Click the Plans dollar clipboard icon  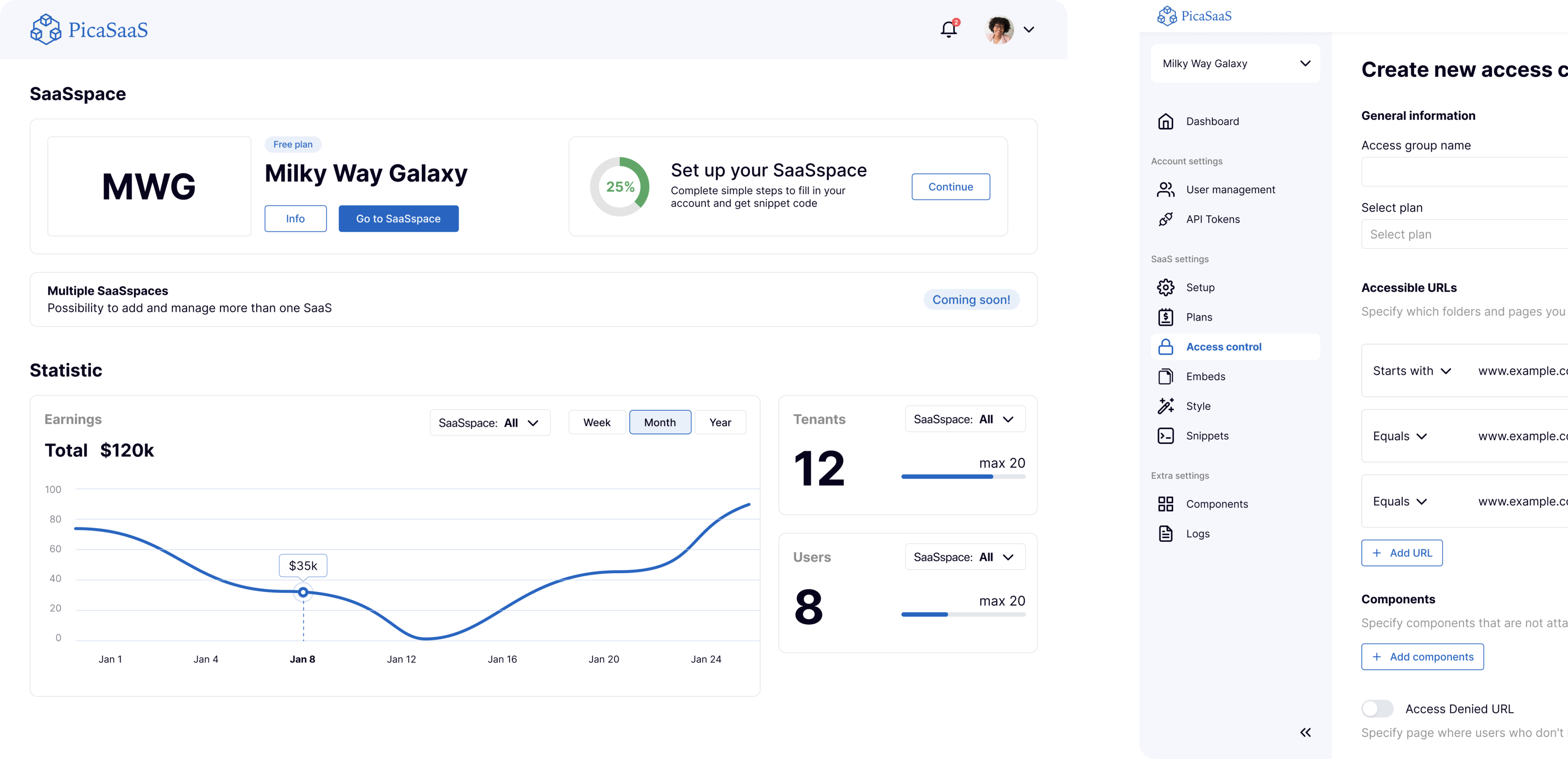pos(1165,317)
